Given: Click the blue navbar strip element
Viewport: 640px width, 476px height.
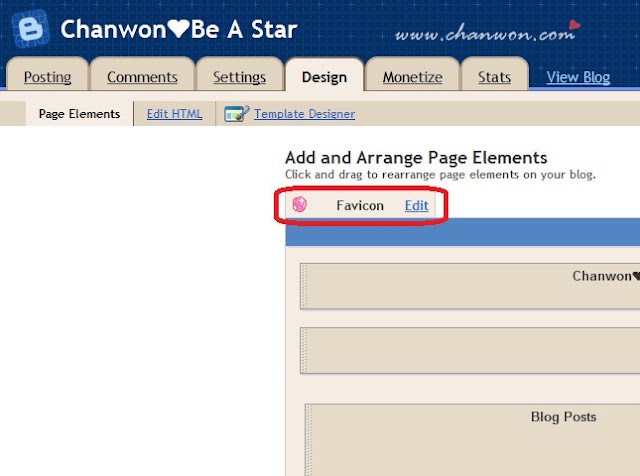Looking at the screenshot, I should 463,232.
